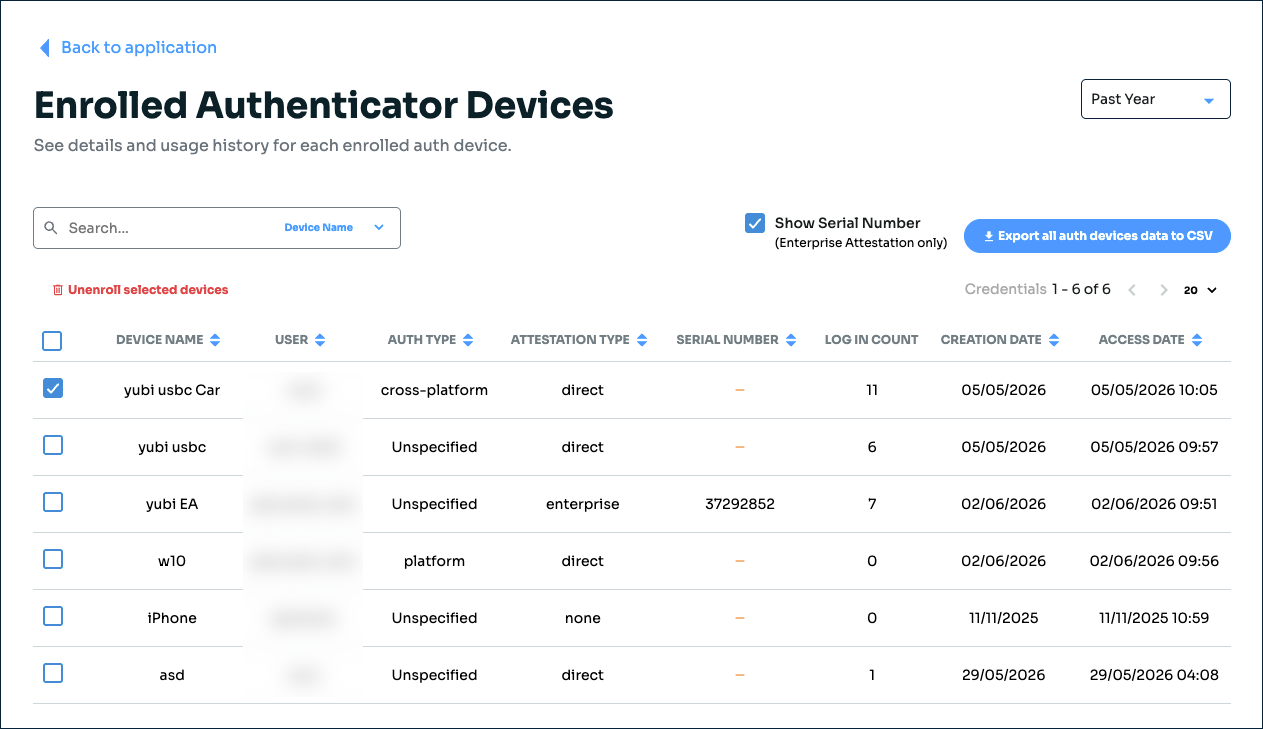
Task: Click trash icon beside Unenroll selected devices
Action: tap(57, 290)
